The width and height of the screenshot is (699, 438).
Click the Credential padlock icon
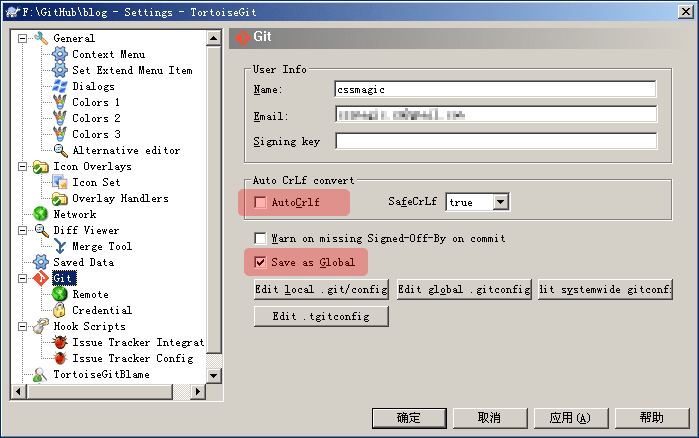click(60, 310)
